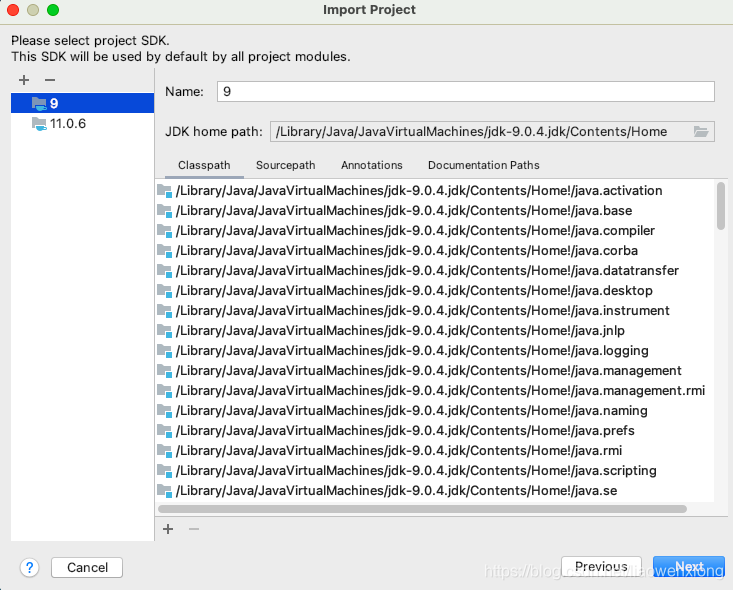Image resolution: width=733 pixels, height=590 pixels.
Task: Click the folder icon beside java.naming
Action: pos(165,410)
